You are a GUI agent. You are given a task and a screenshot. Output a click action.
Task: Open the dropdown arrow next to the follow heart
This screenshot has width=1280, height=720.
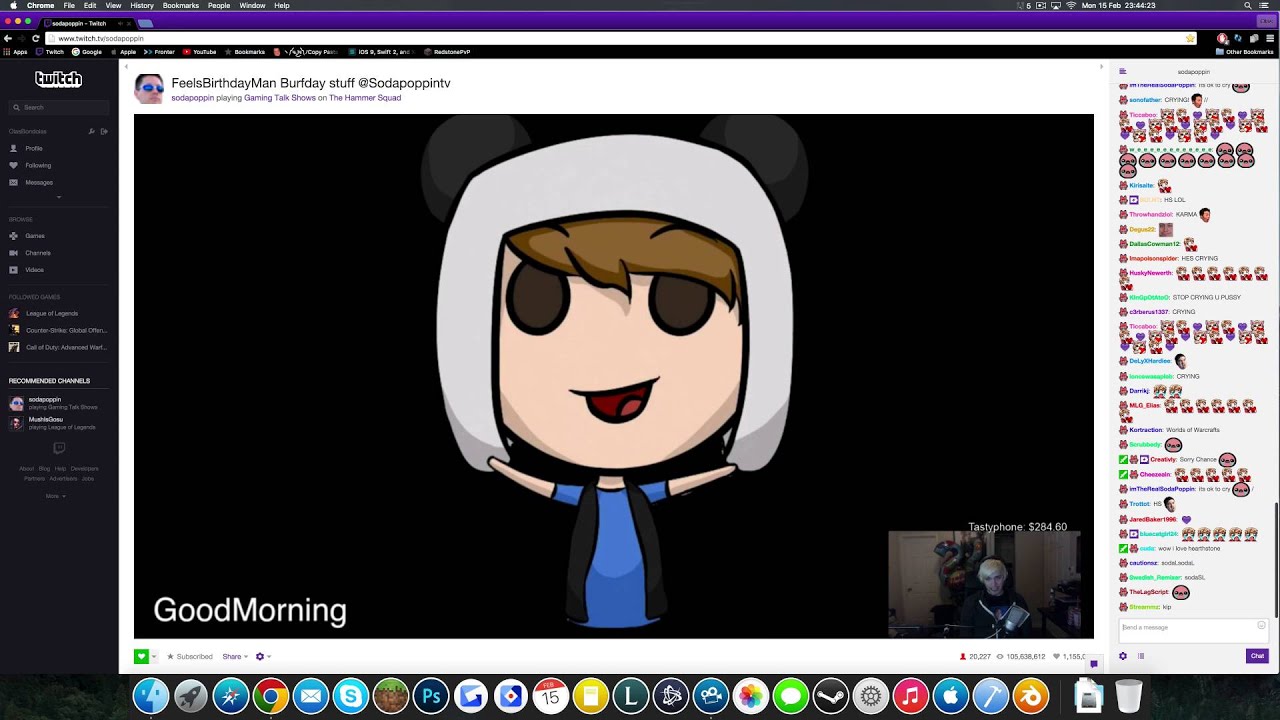[x=154, y=656]
